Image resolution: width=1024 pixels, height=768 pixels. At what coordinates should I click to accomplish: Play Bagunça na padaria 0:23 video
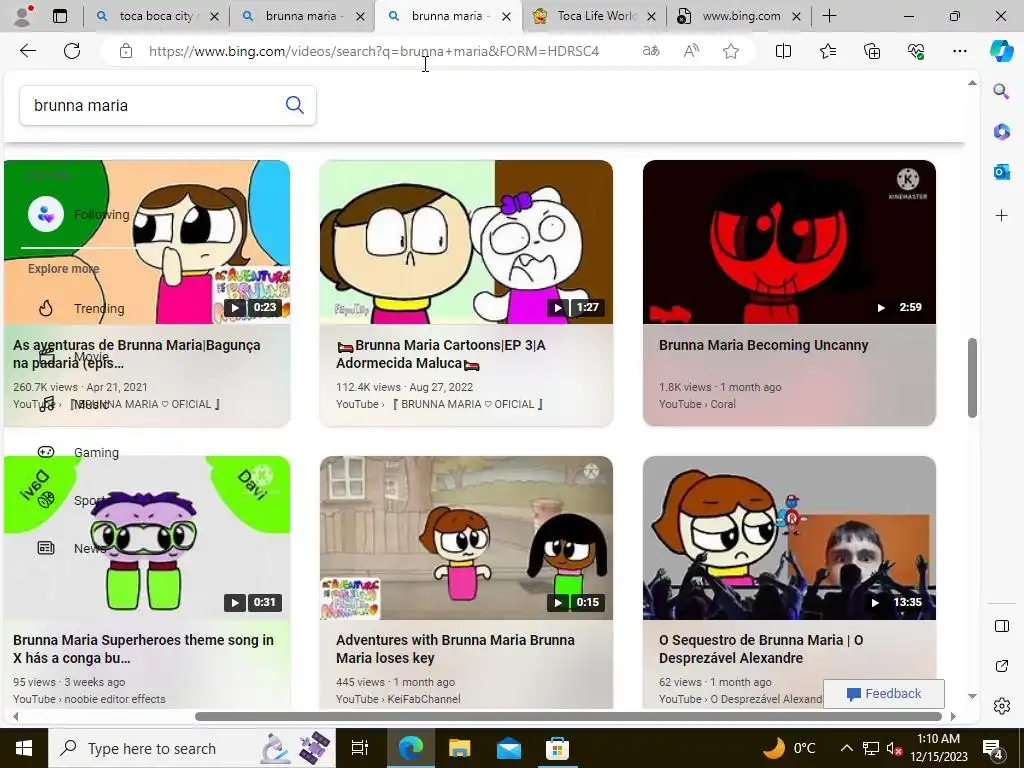pyautogui.click(x=147, y=242)
